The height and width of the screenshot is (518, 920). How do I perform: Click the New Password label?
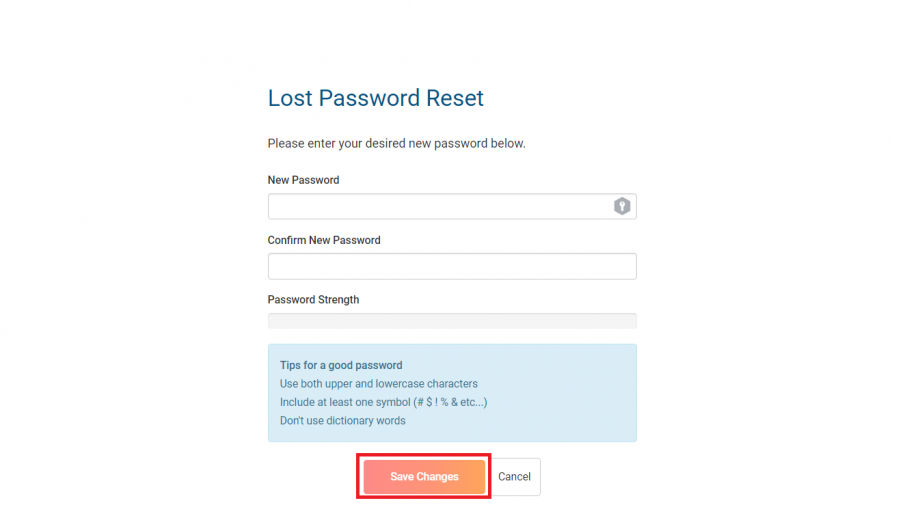coord(303,180)
